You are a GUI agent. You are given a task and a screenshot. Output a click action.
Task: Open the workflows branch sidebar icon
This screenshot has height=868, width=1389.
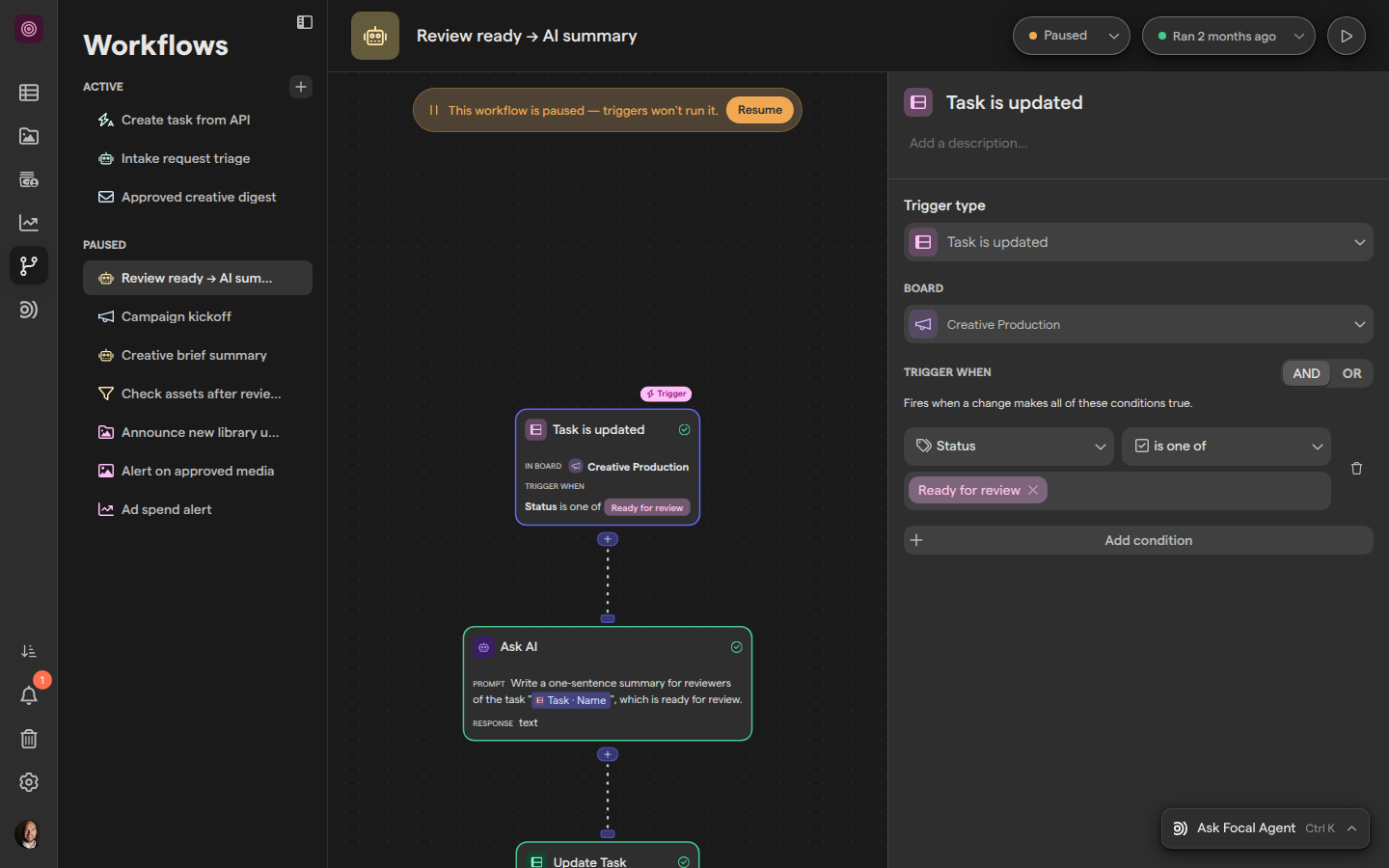[x=29, y=265]
